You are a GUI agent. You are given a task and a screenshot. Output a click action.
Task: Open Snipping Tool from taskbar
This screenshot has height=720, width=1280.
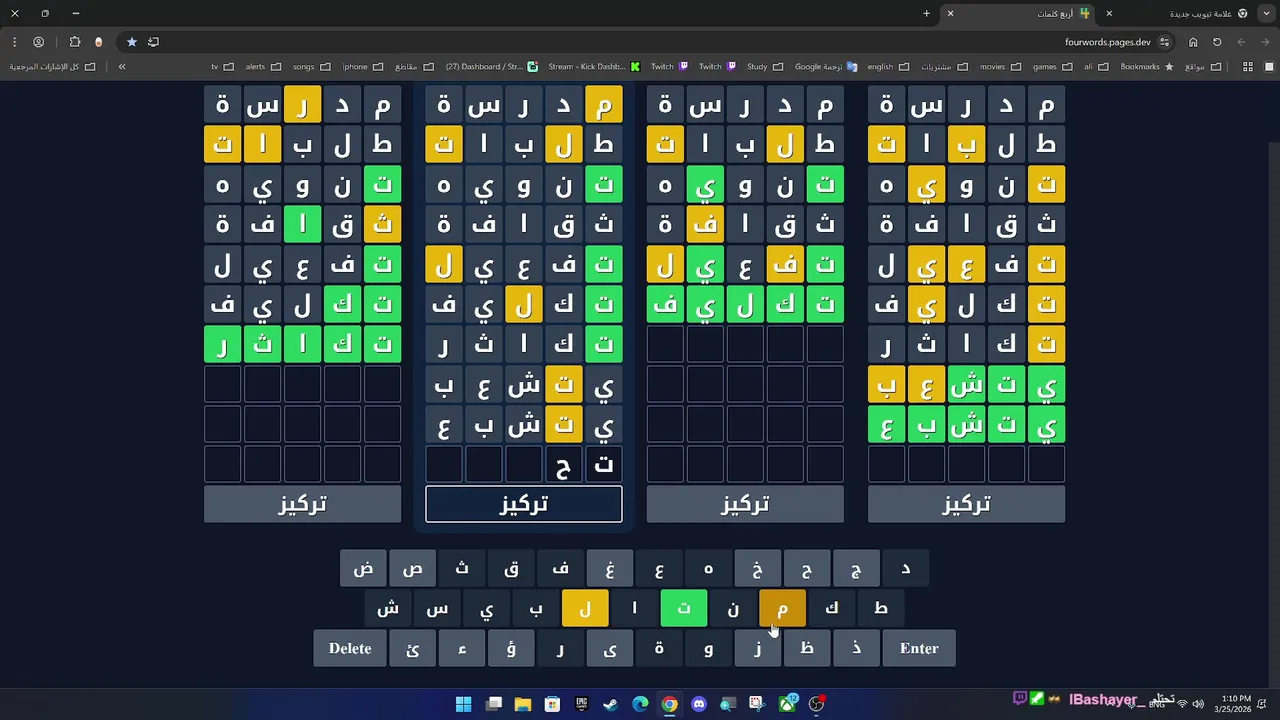(757, 704)
